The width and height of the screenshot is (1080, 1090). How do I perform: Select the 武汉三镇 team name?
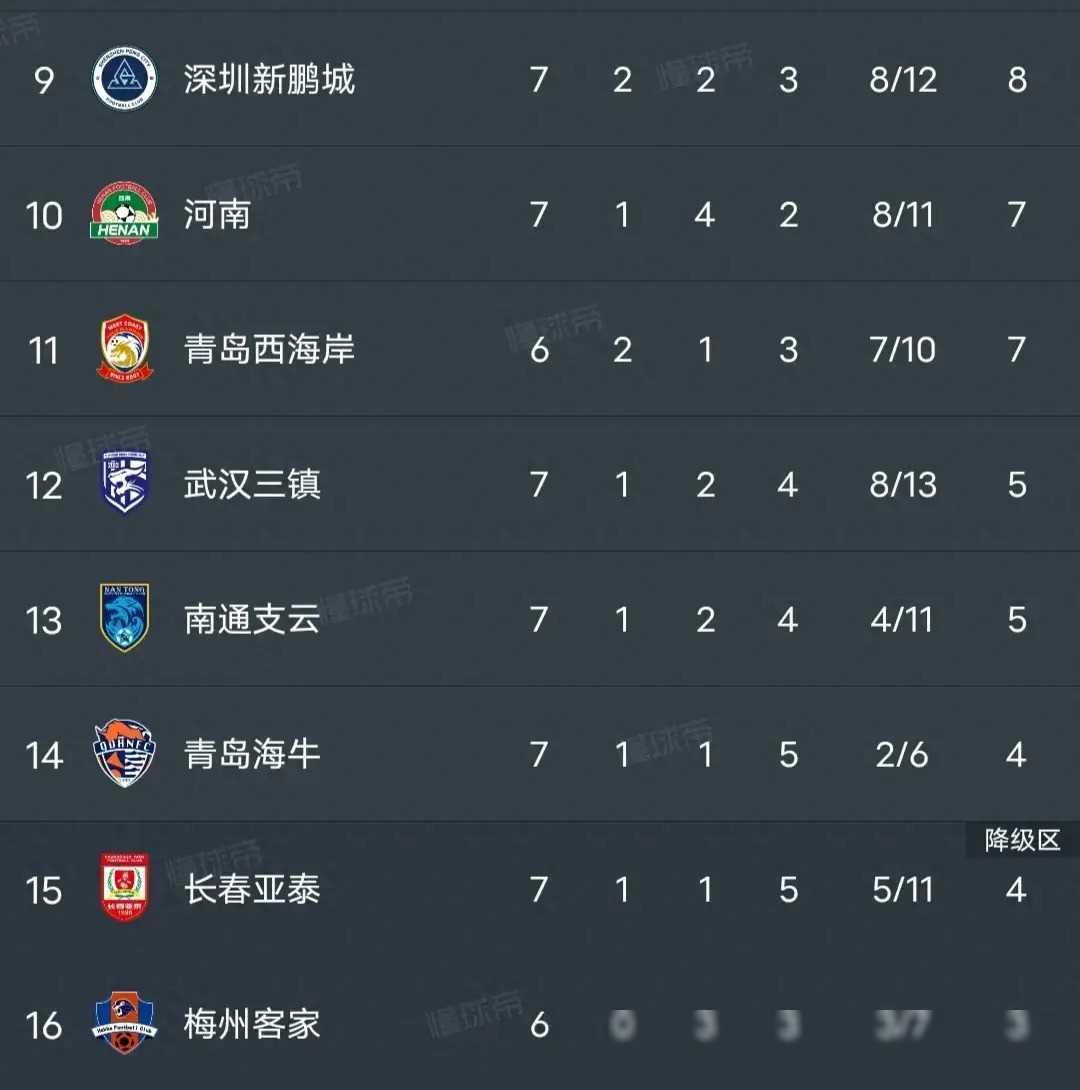tap(252, 484)
